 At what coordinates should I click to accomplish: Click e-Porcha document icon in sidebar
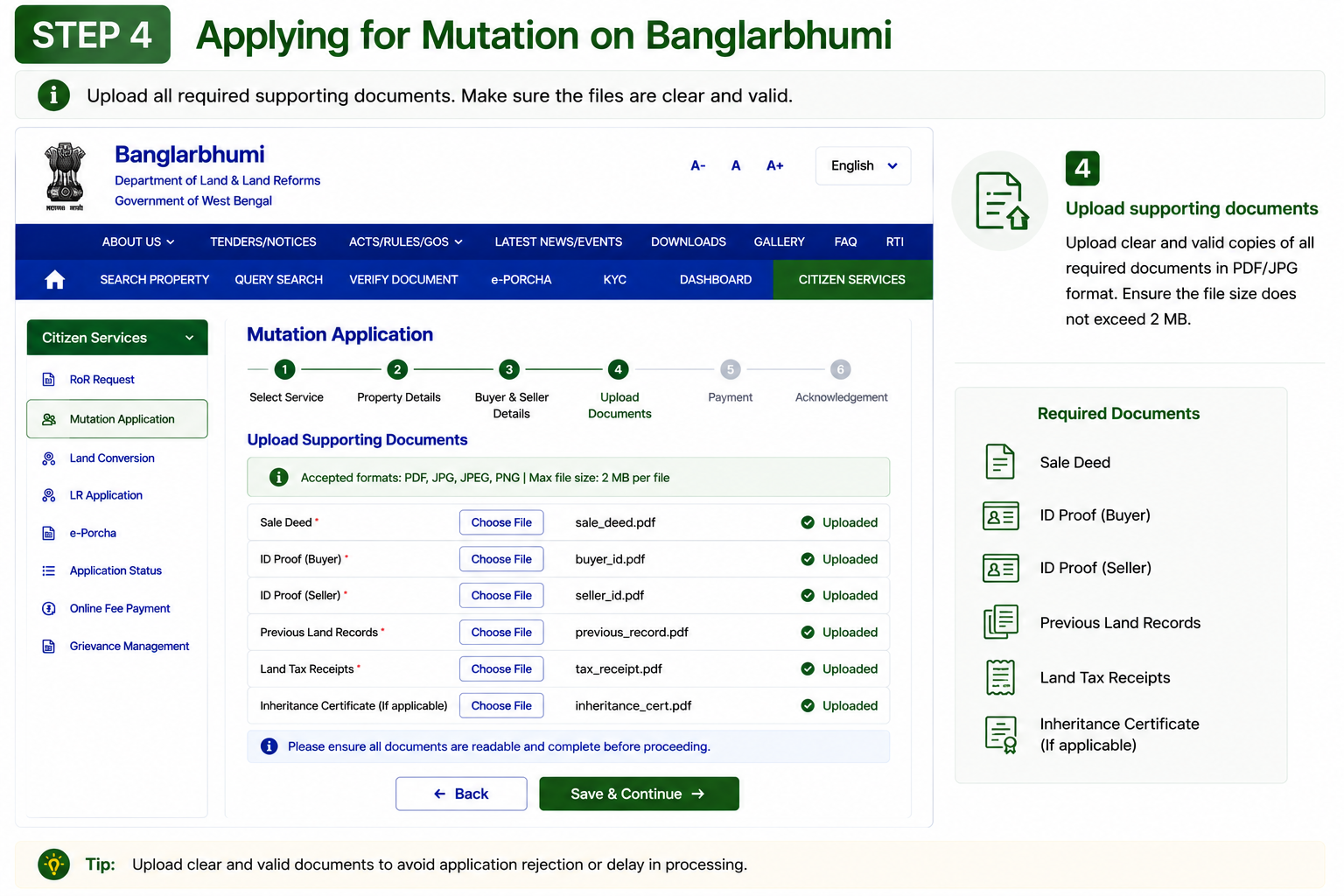point(49,533)
